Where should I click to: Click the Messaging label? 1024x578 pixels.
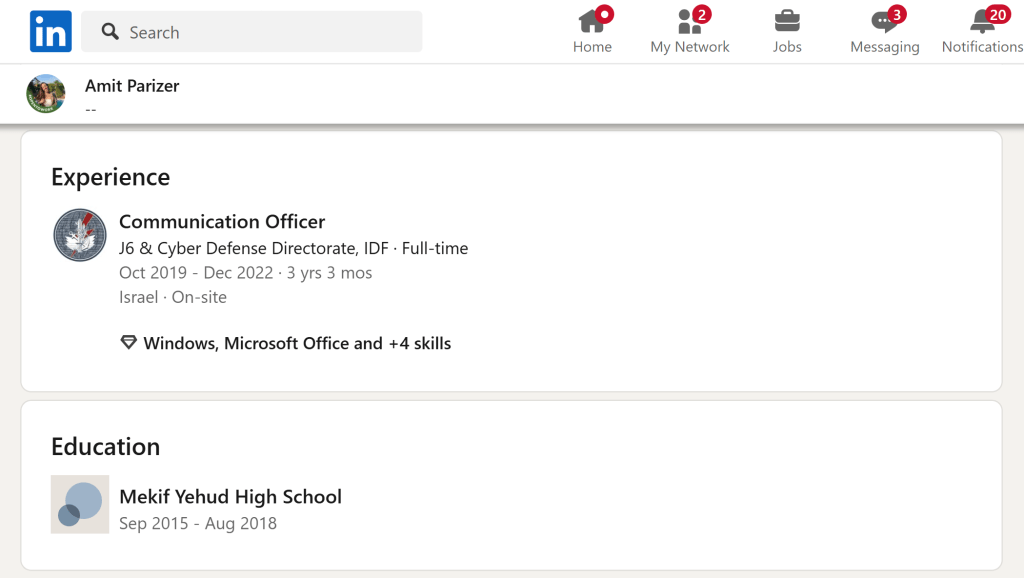pos(885,47)
